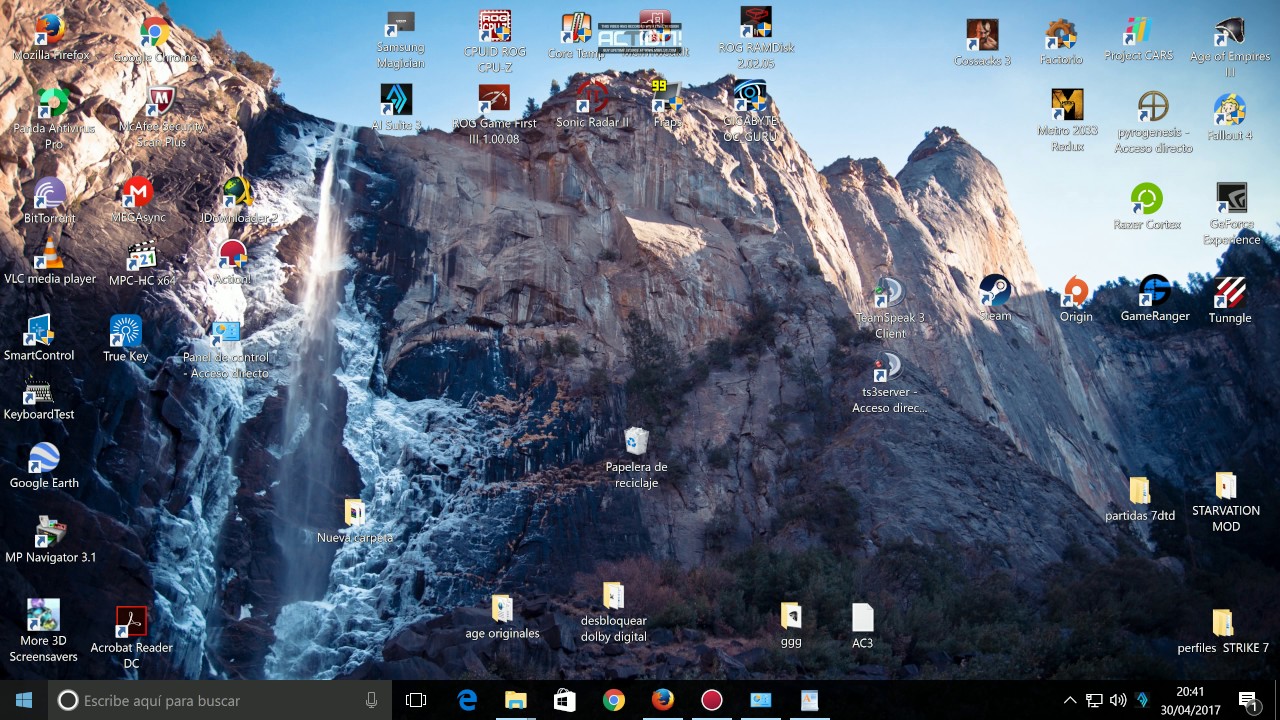
Task: Open McAfee Security Scan Plus
Action: (161, 118)
